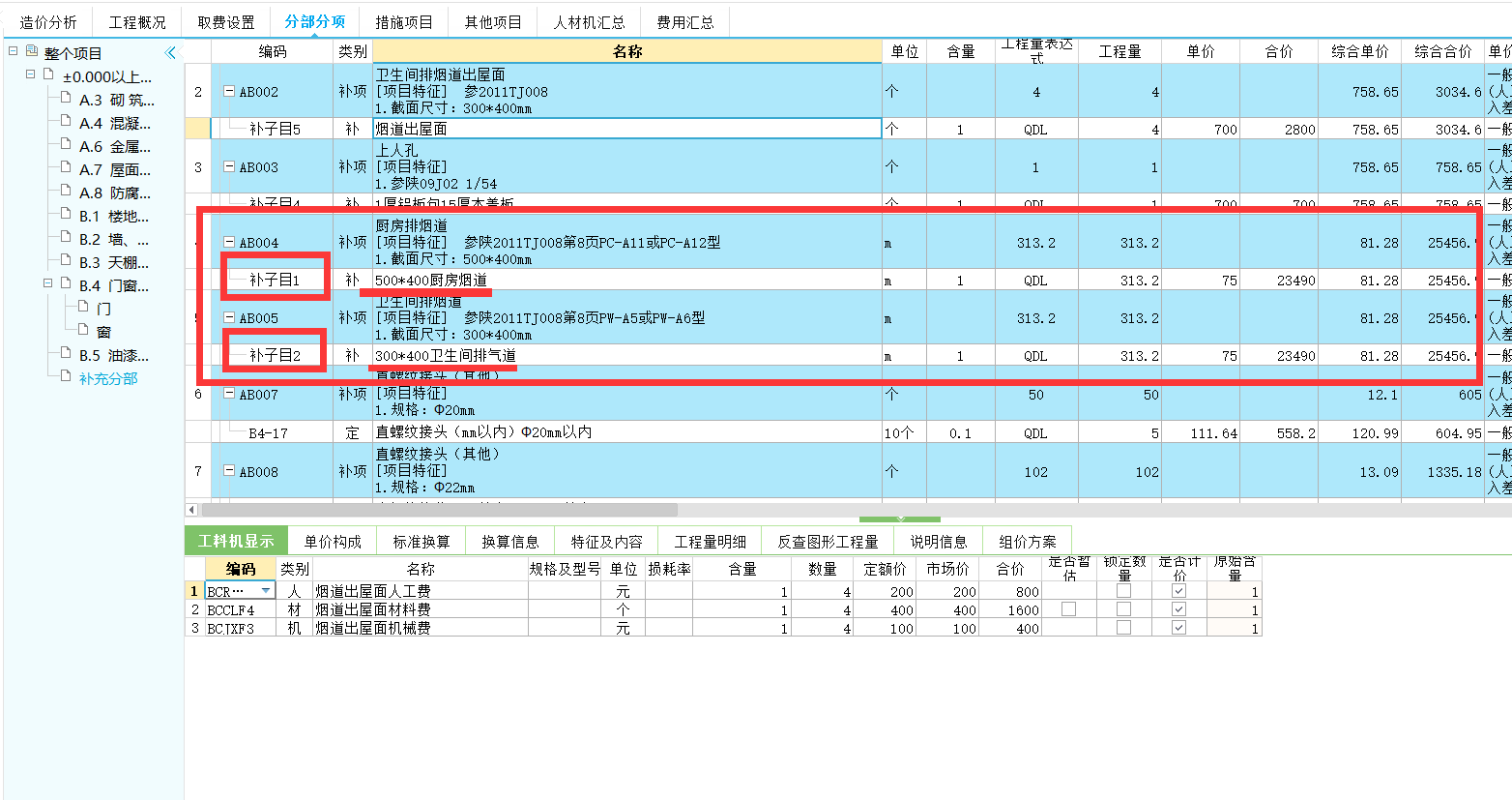1512x800 pixels.
Task: Show the 组价方案 bottom tab
Action: [x=1028, y=542]
